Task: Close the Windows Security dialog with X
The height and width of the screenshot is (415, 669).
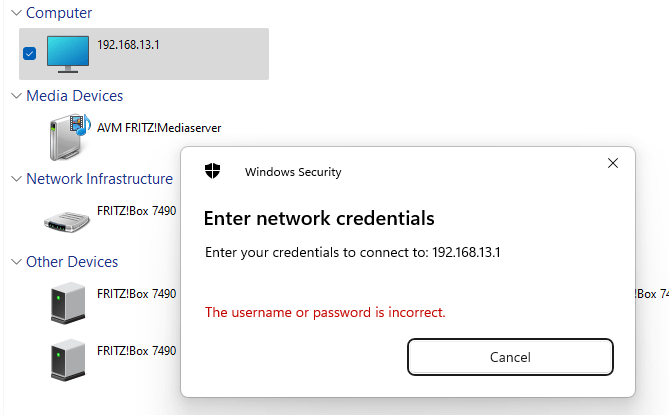Action: pos(613,163)
